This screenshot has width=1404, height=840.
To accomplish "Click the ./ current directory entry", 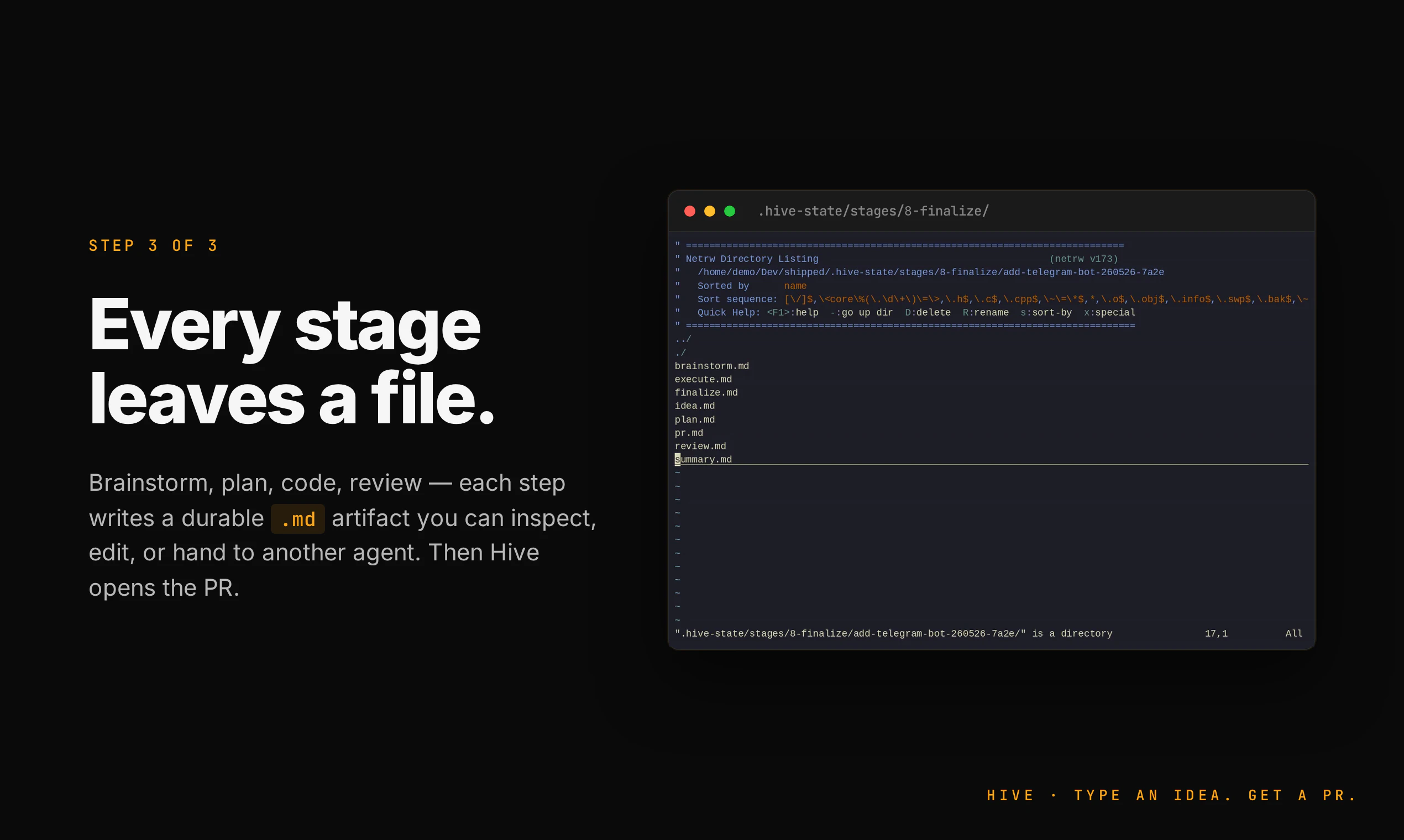I will [680, 353].
